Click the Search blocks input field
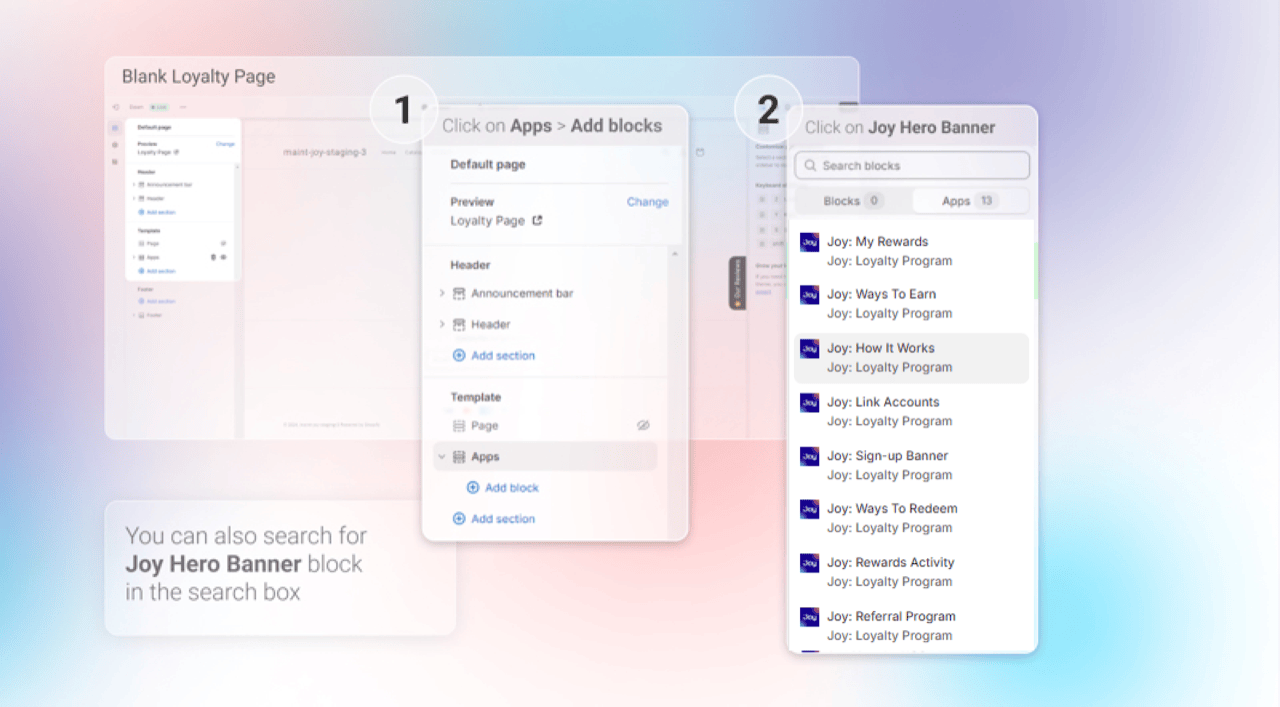The image size is (1280, 707). pos(912,165)
